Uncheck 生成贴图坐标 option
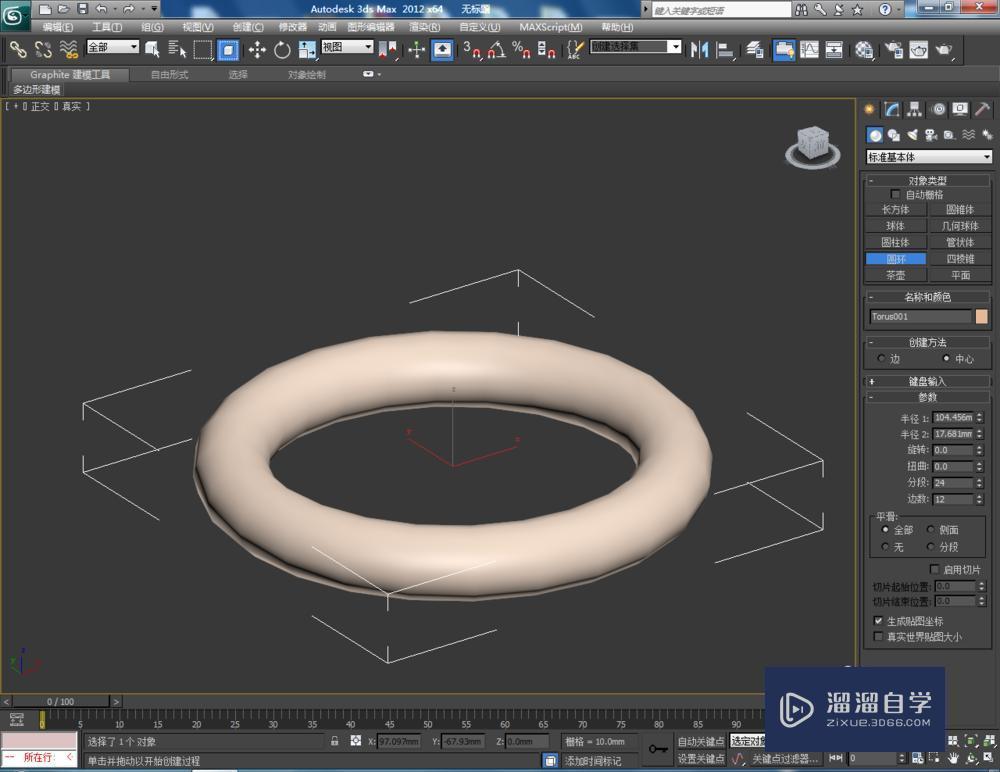The height and width of the screenshot is (772, 1000). tap(878, 620)
